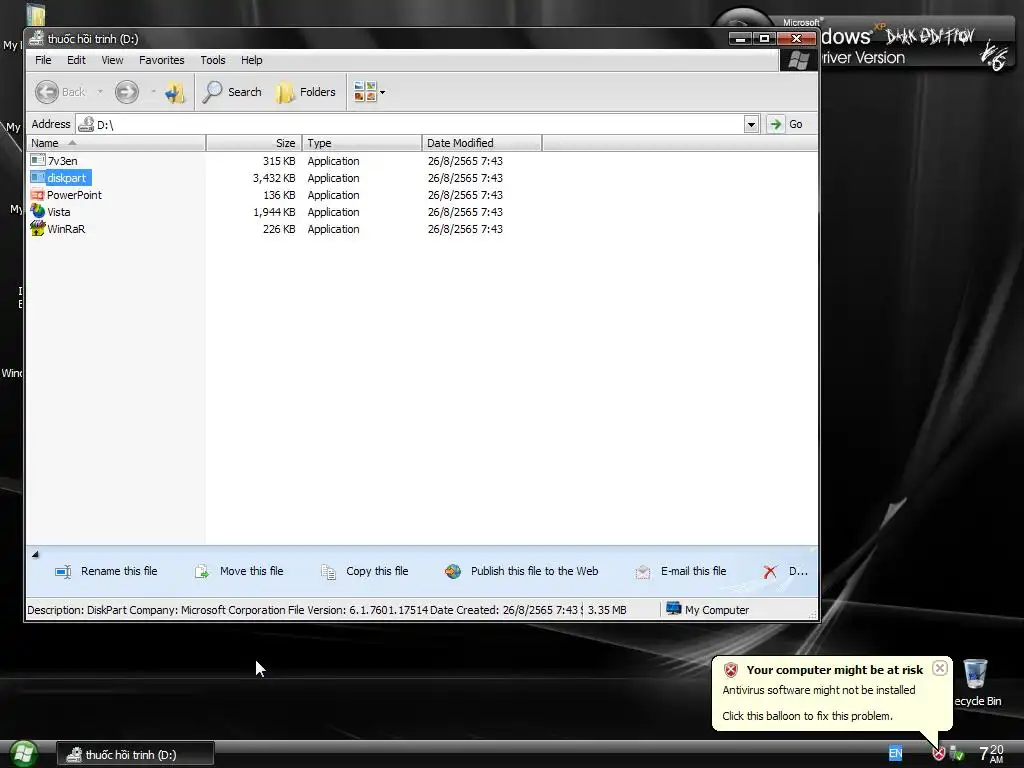Click the red X delete task icon

click(770, 572)
